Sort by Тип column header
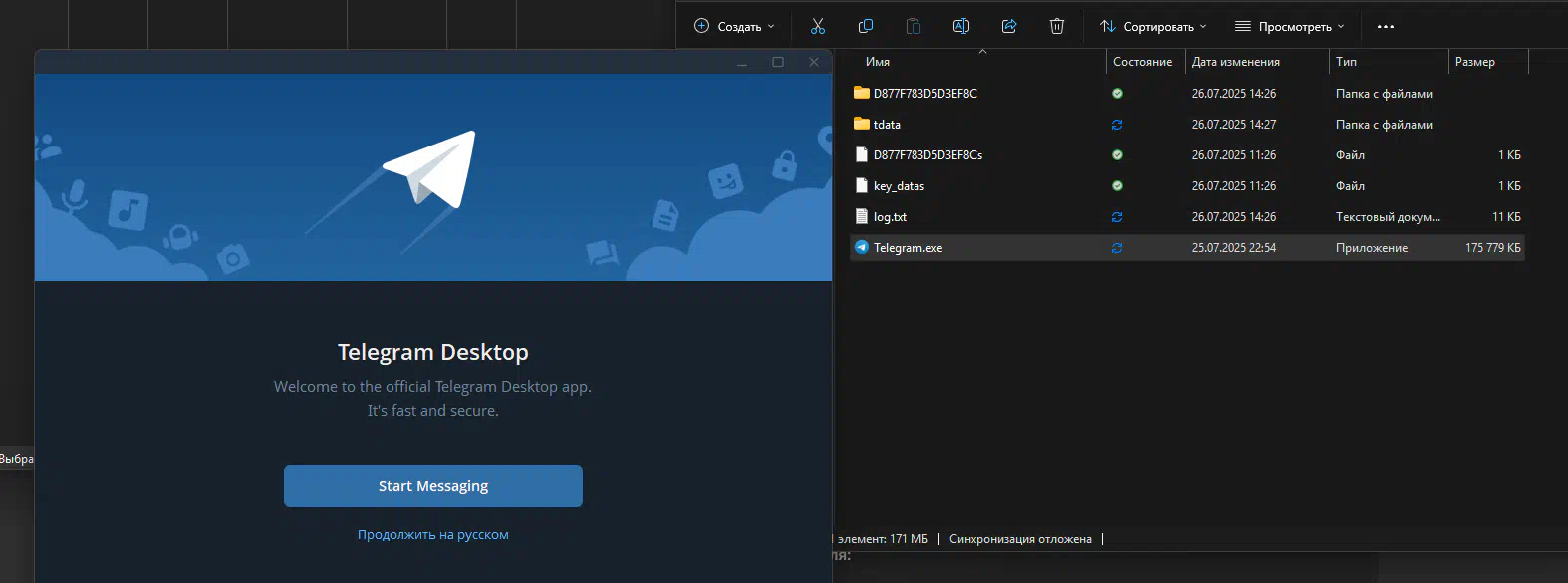Screen dimensions: 1568x583 1346,62
